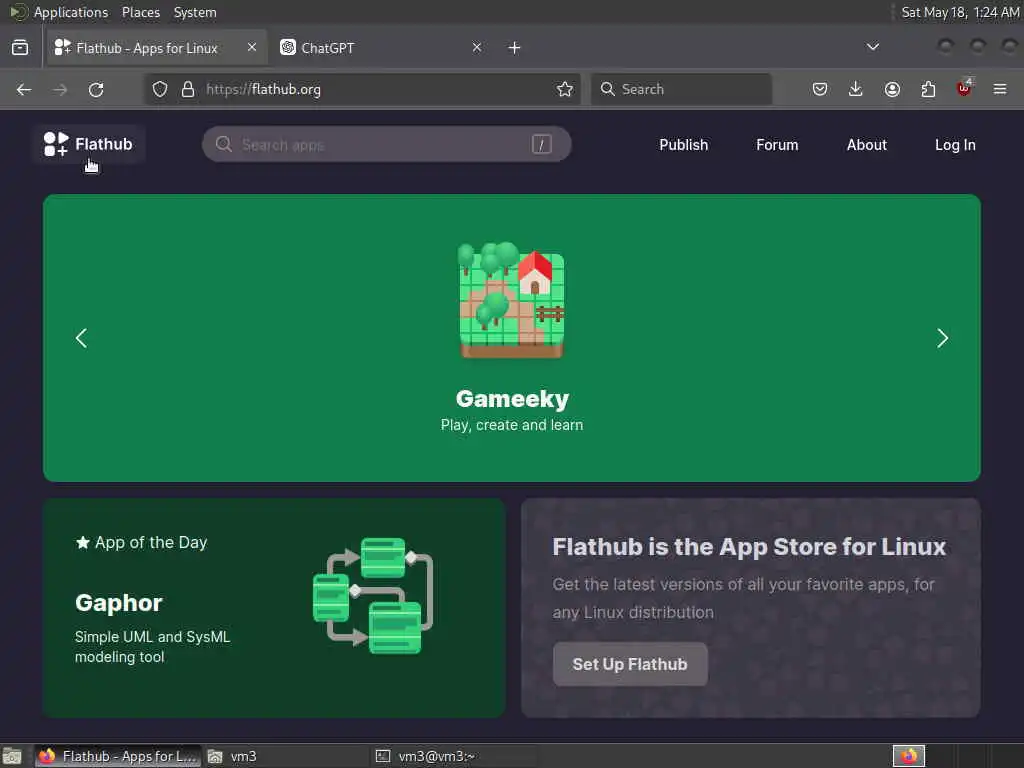Open the Forum link

[x=777, y=145]
